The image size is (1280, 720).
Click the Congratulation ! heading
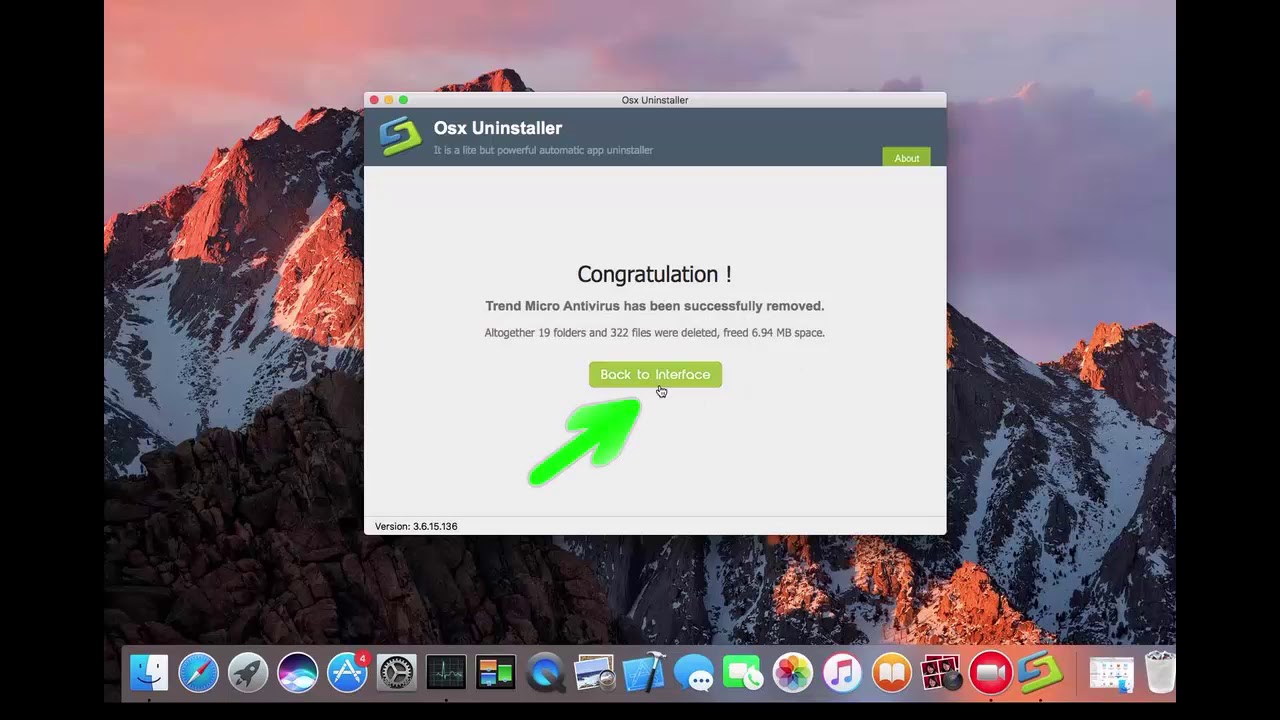(x=654, y=274)
